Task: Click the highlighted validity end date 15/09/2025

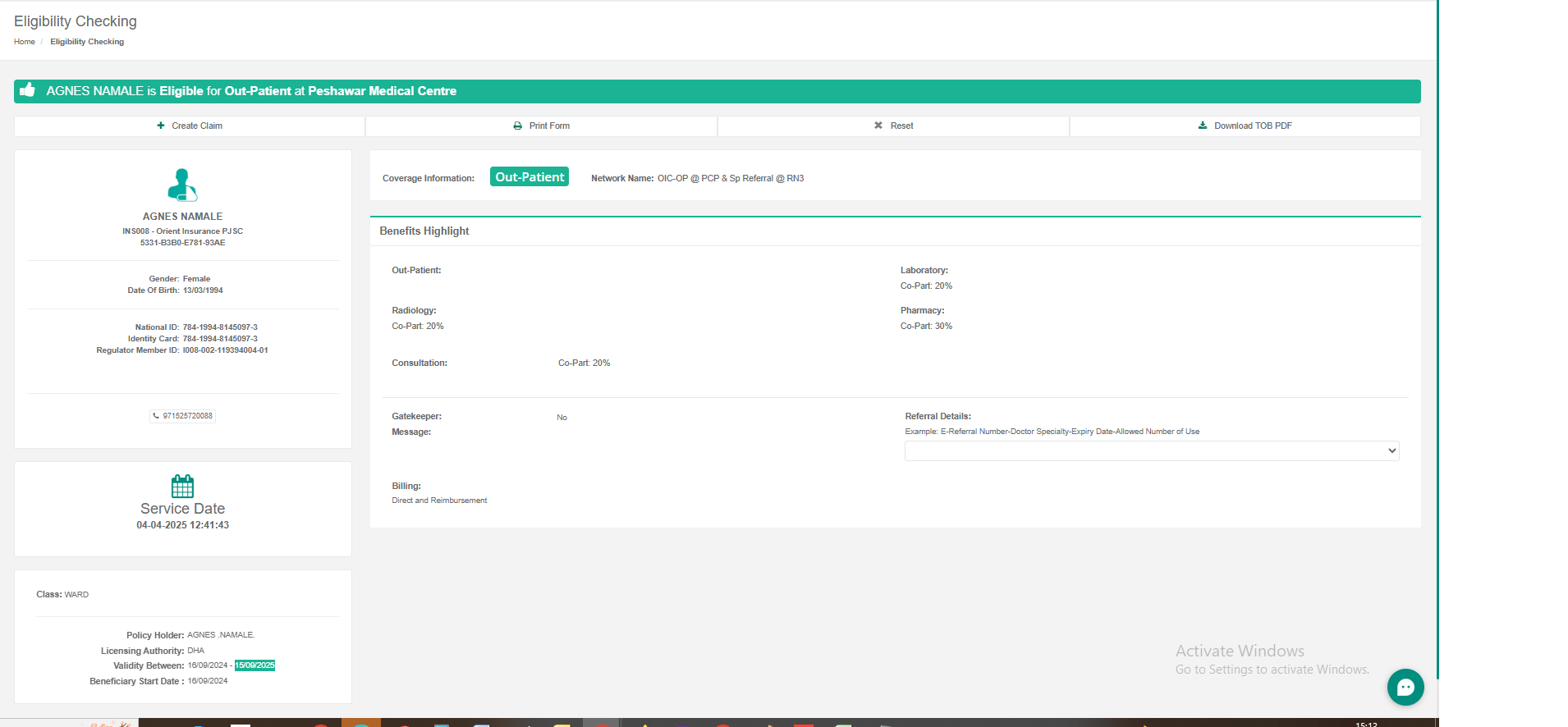Action: click(x=254, y=665)
